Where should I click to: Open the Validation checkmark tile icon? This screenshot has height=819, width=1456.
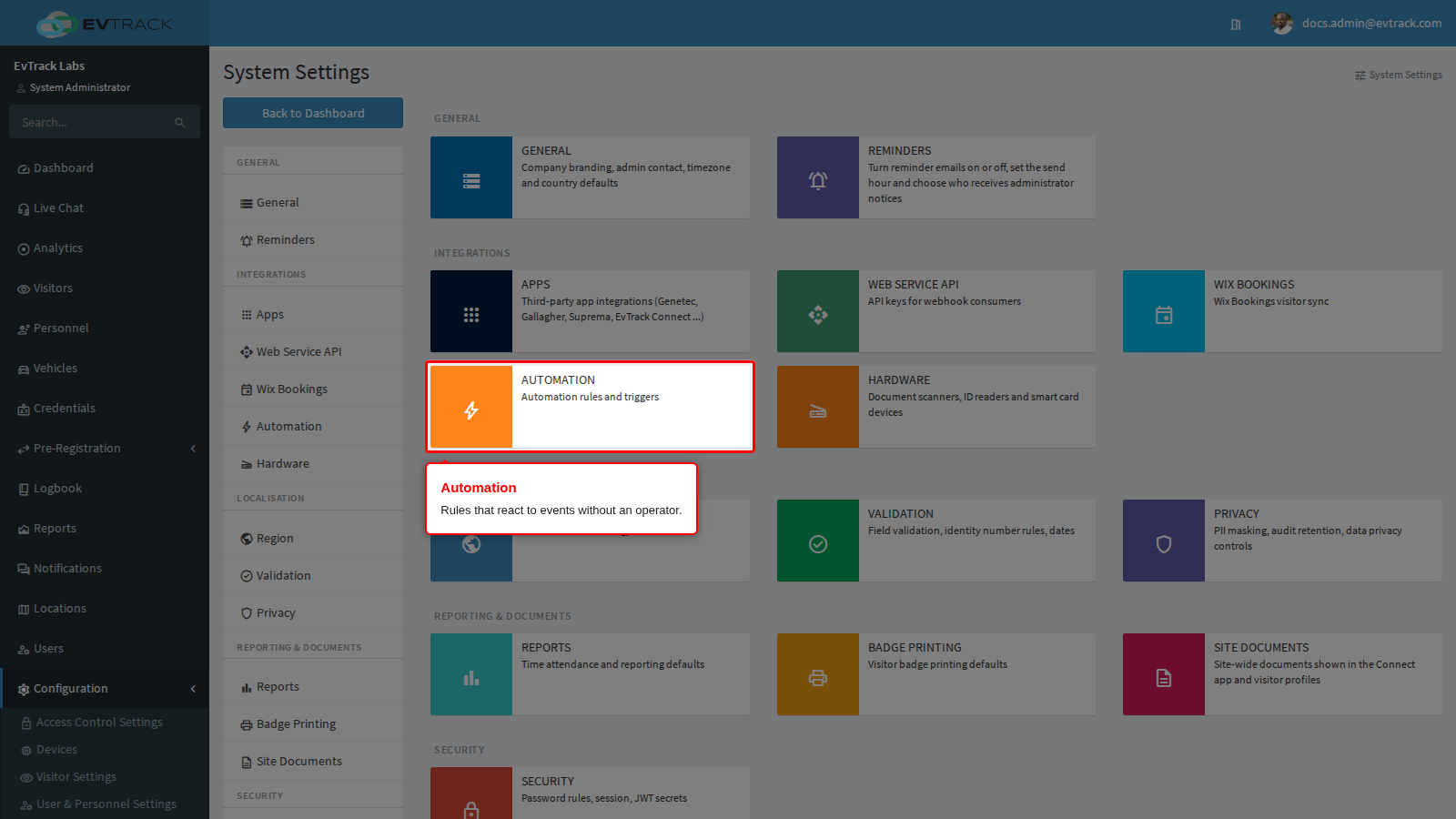[x=818, y=541]
